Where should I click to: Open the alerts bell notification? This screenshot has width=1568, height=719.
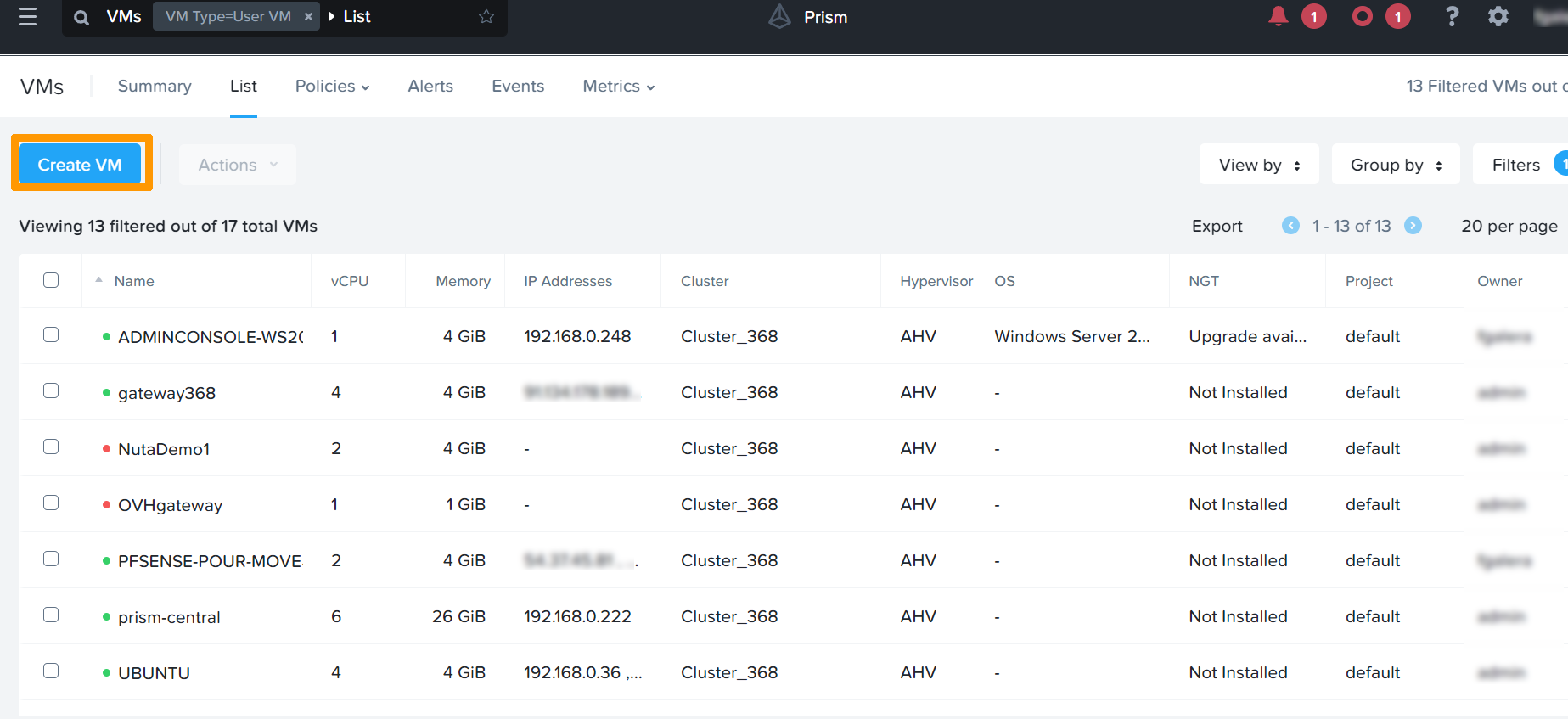[x=1278, y=16]
